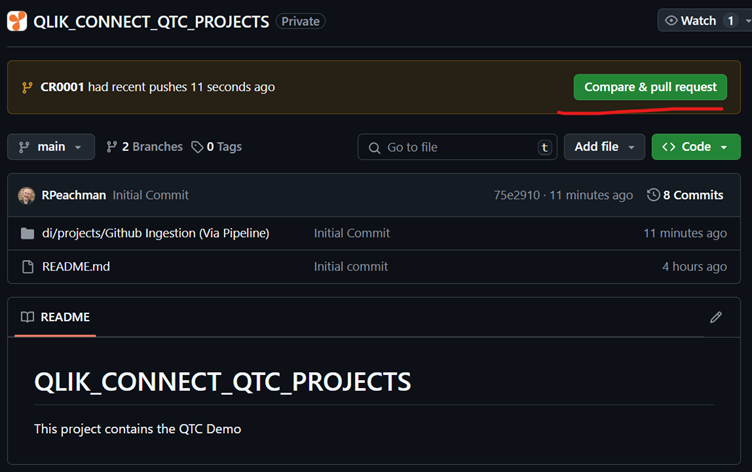This screenshot has width=752, height=472.
Task: Click '11 minutes ago' in the folder row
Action: click(x=685, y=233)
